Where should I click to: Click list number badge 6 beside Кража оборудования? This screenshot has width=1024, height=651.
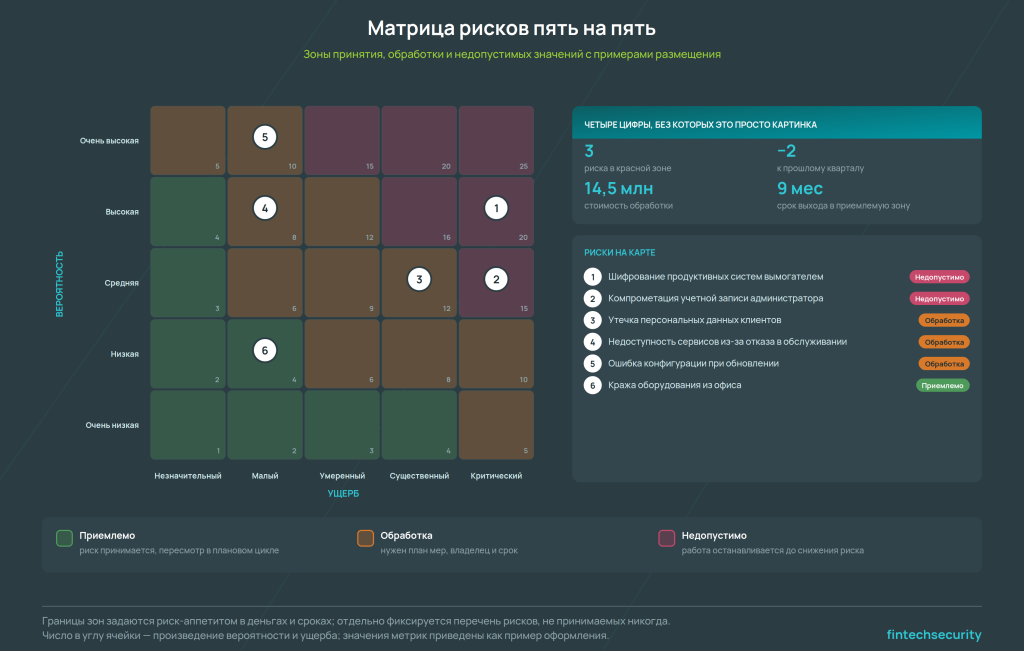592,385
